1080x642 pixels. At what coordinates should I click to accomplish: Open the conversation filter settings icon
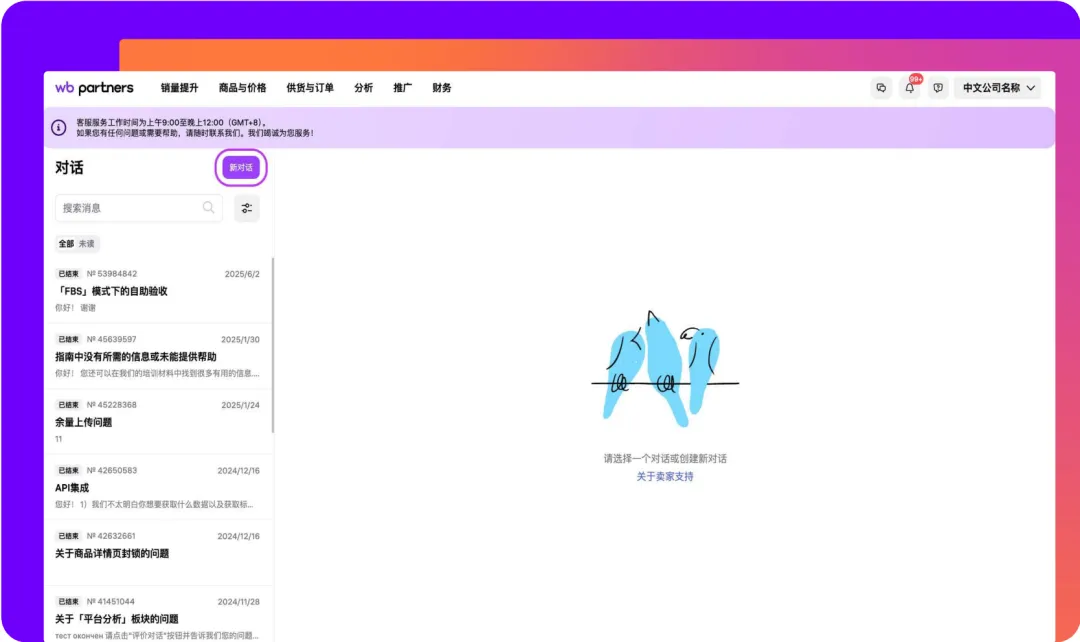point(246,208)
